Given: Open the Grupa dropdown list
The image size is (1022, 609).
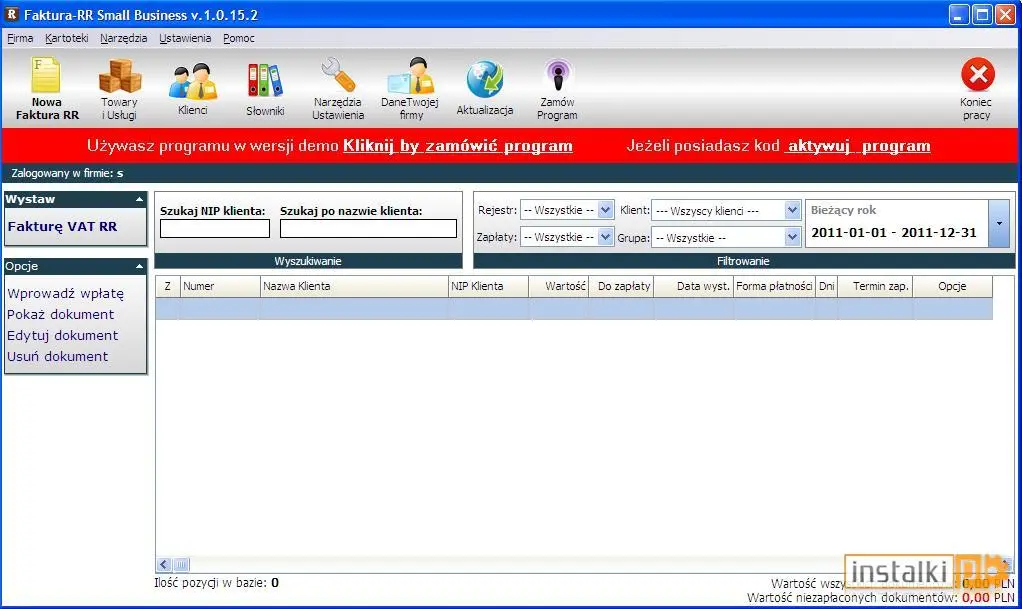Looking at the screenshot, I should tap(792, 237).
